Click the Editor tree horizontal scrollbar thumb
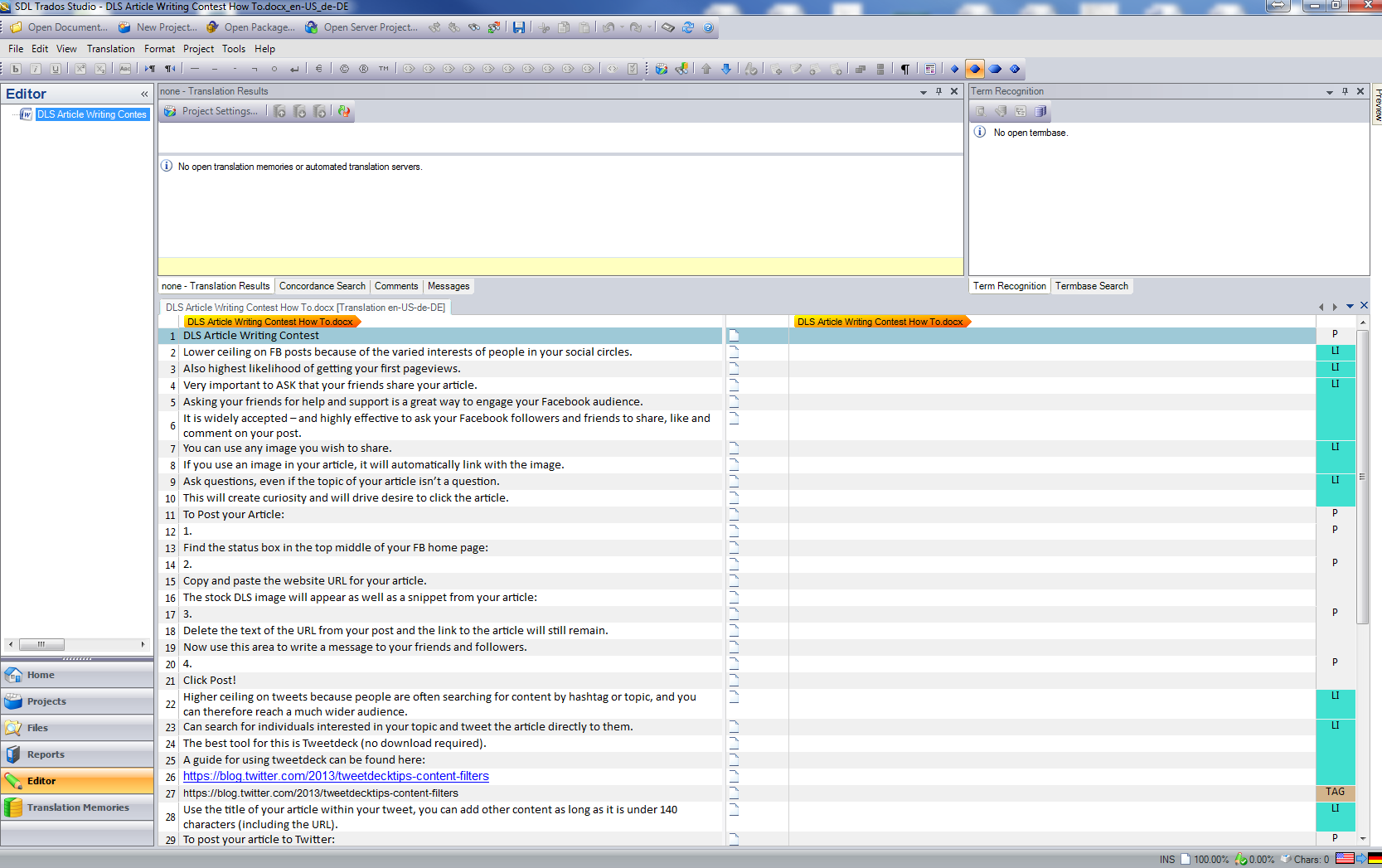This screenshot has height=868, width=1382. tap(41, 644)
